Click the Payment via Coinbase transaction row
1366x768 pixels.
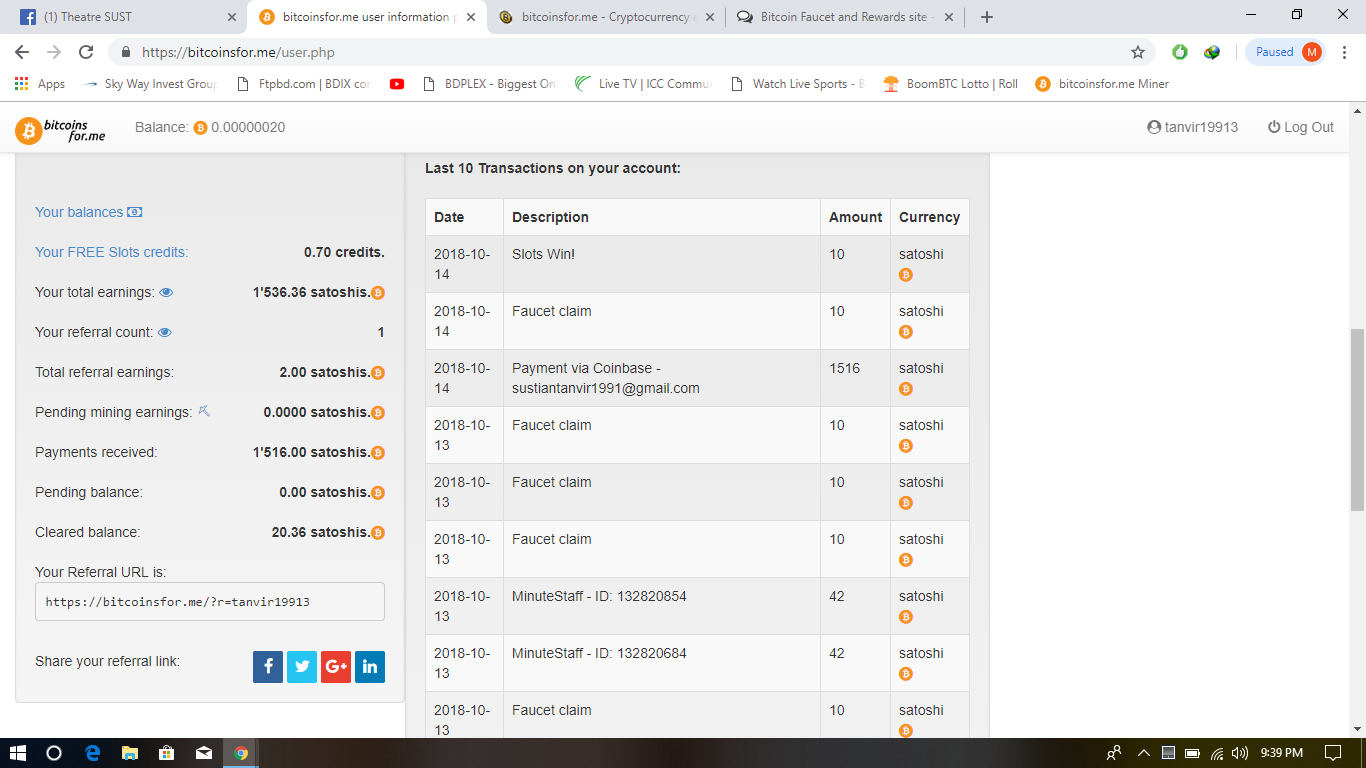pos(697,378)
